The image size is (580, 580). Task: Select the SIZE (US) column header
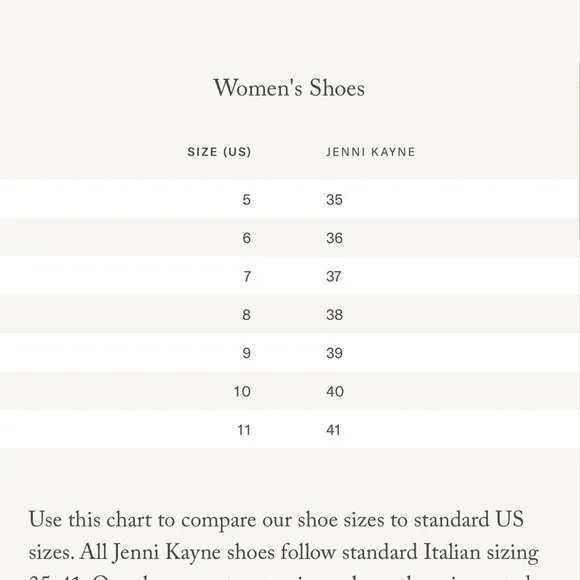point(219,152)
